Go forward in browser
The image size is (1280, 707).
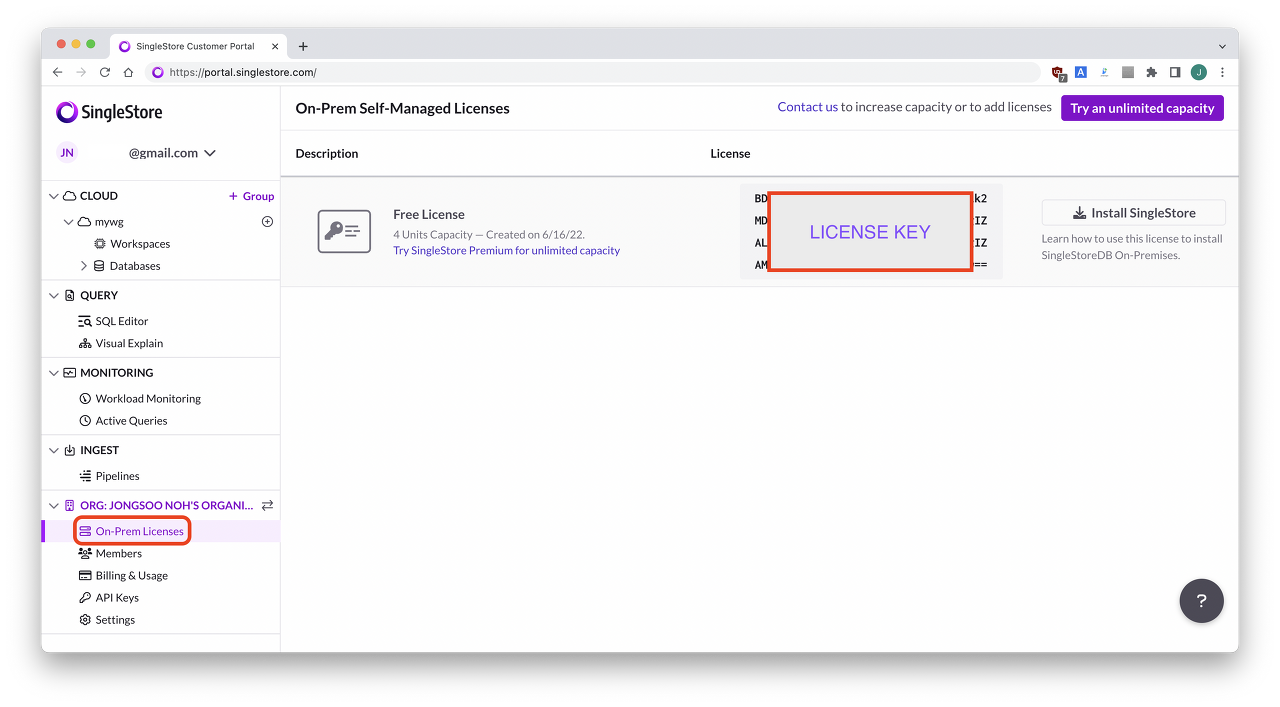pyautogui.click(x=81, y=72)
